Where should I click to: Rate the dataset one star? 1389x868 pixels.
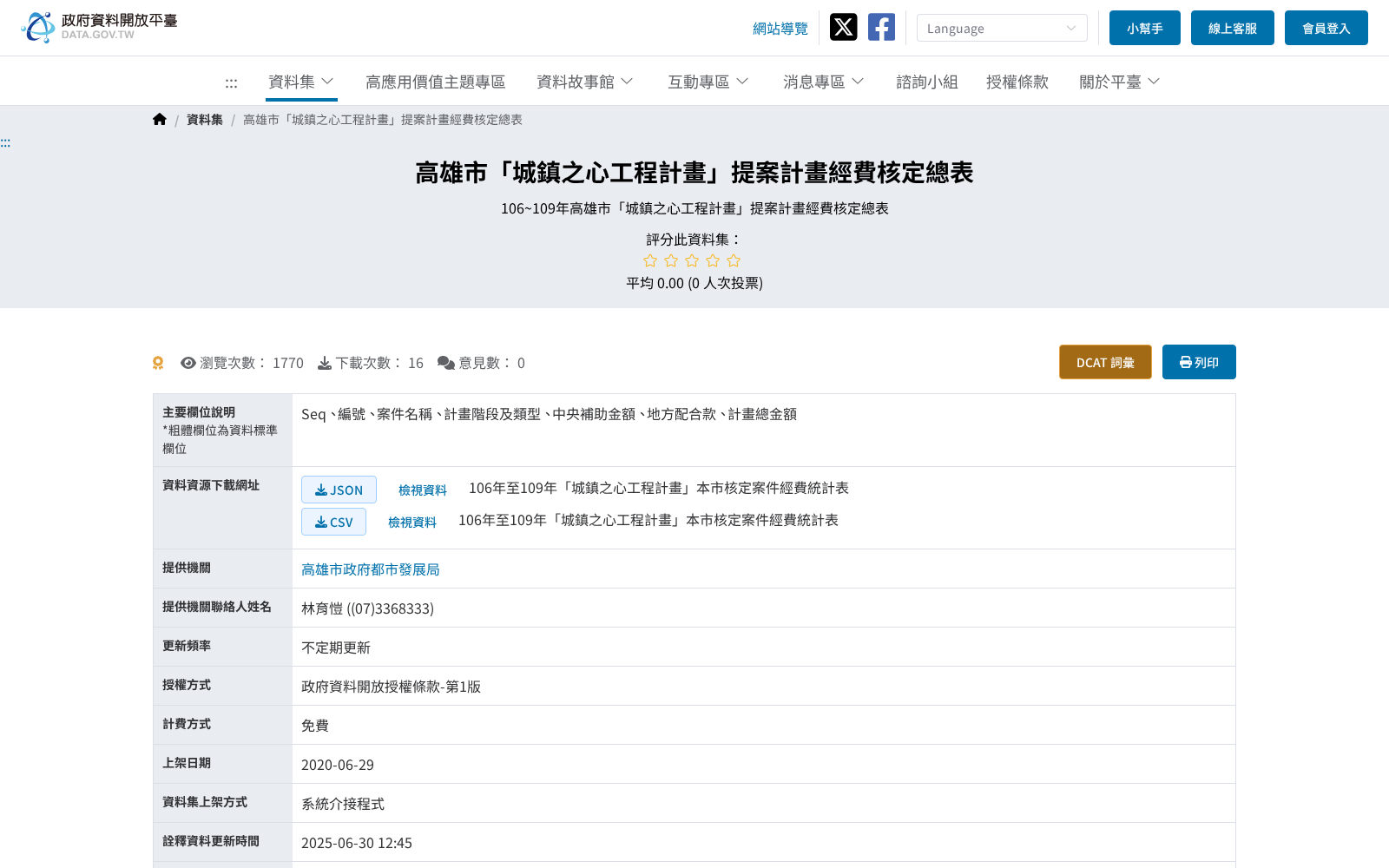[650, 260]
